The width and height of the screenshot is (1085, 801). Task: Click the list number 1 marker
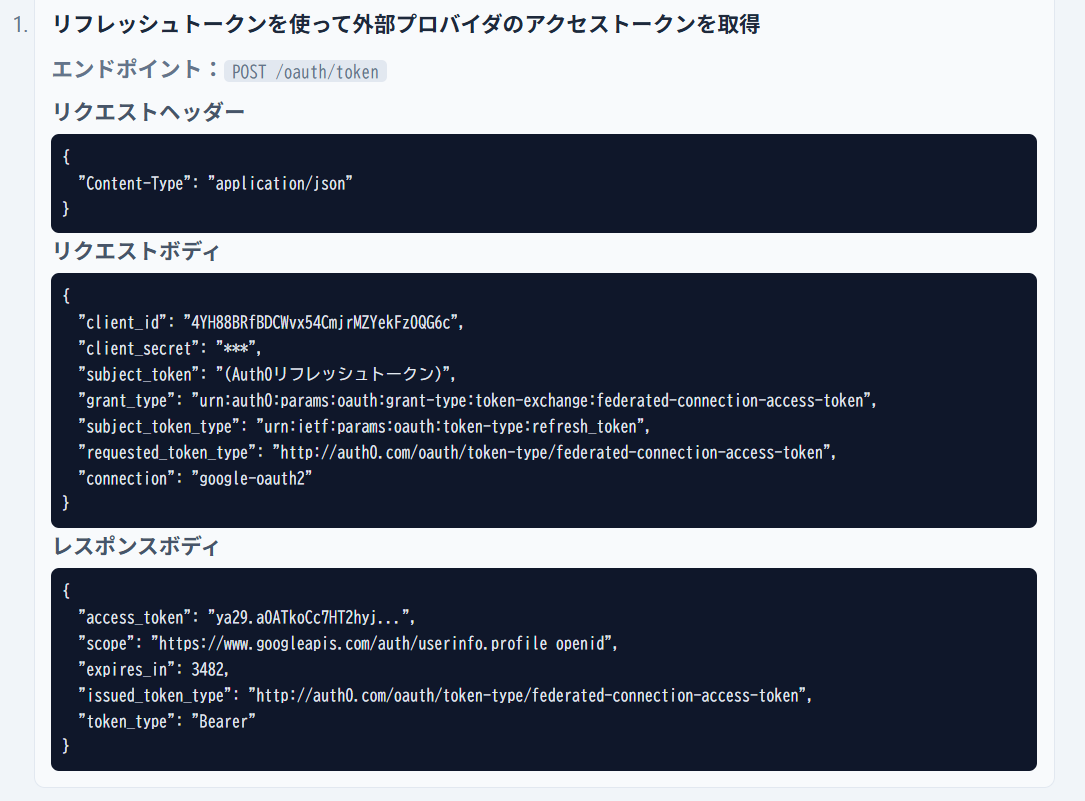pos(21,25)
